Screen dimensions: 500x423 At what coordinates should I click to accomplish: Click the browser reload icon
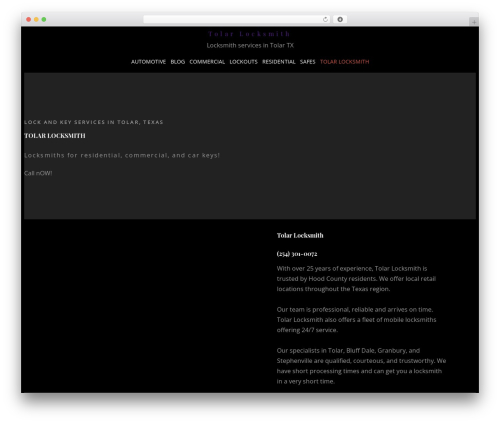(325, 19)
